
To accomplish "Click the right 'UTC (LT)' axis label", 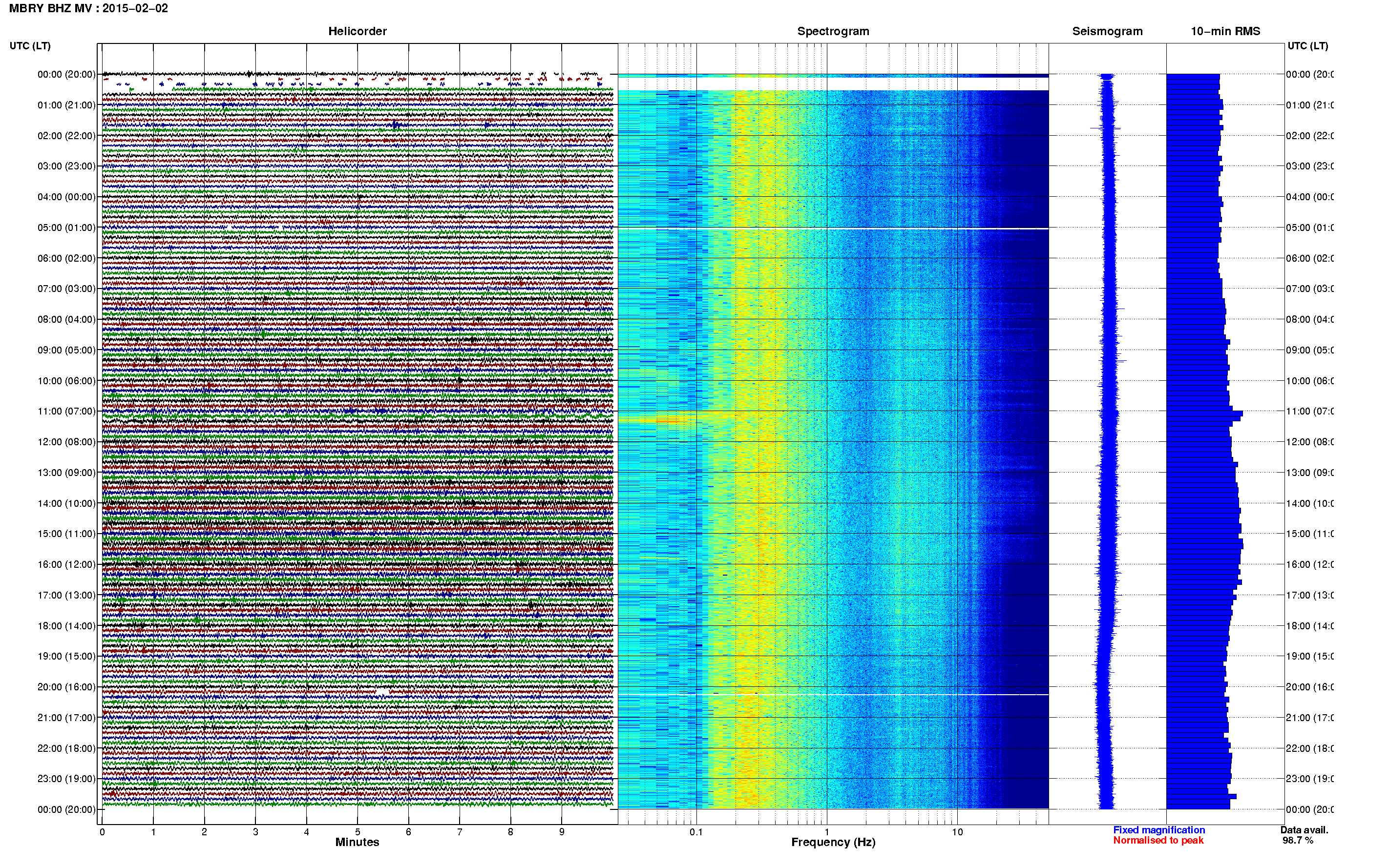I will coord(1307,45).
